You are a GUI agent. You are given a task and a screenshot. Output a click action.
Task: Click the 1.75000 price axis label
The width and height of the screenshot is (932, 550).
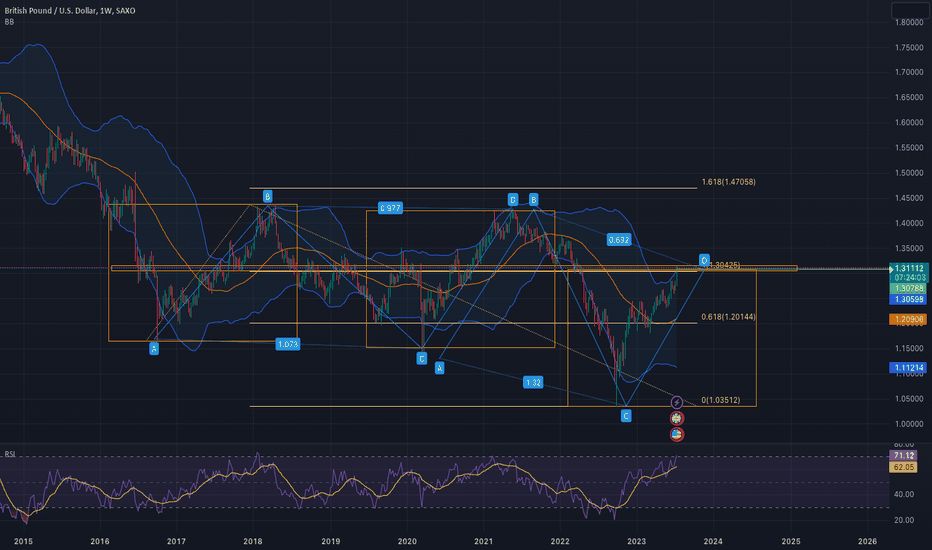pos(909,48)
